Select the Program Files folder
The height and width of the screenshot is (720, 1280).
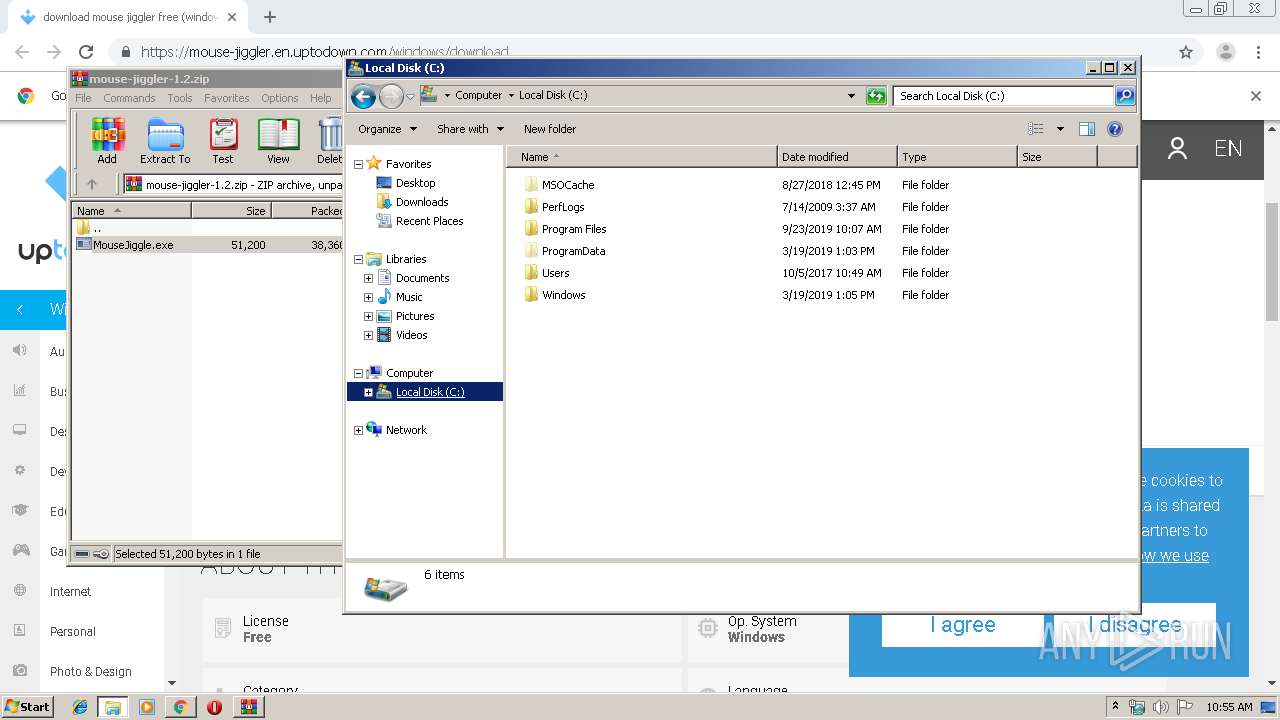[574, 229]
